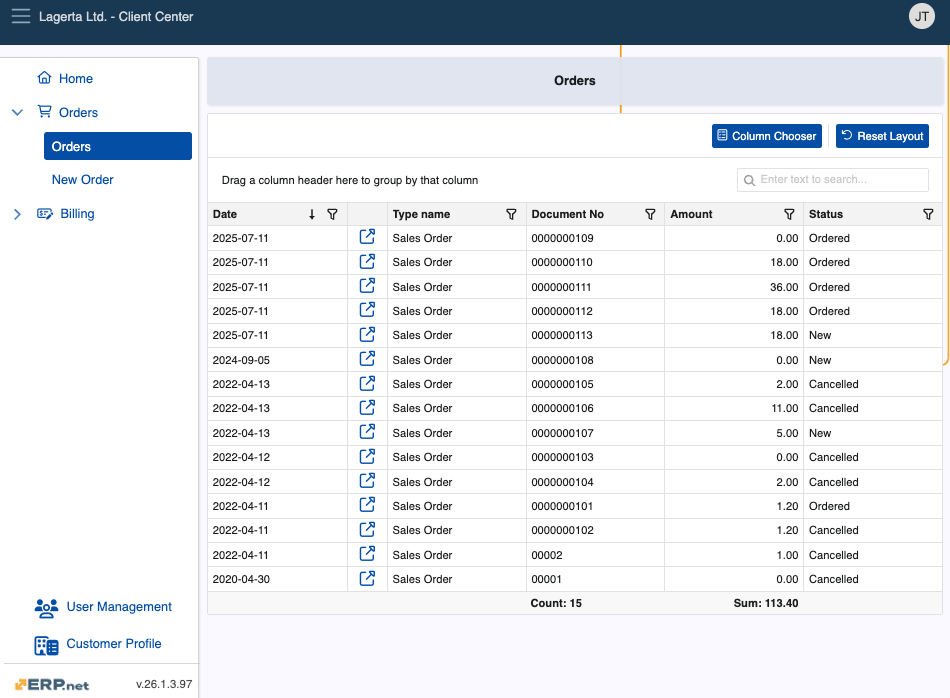Click the Lagerta Ltd. - Client Center title
Viewport: 950px width, 698px height.
pos(116,16)
